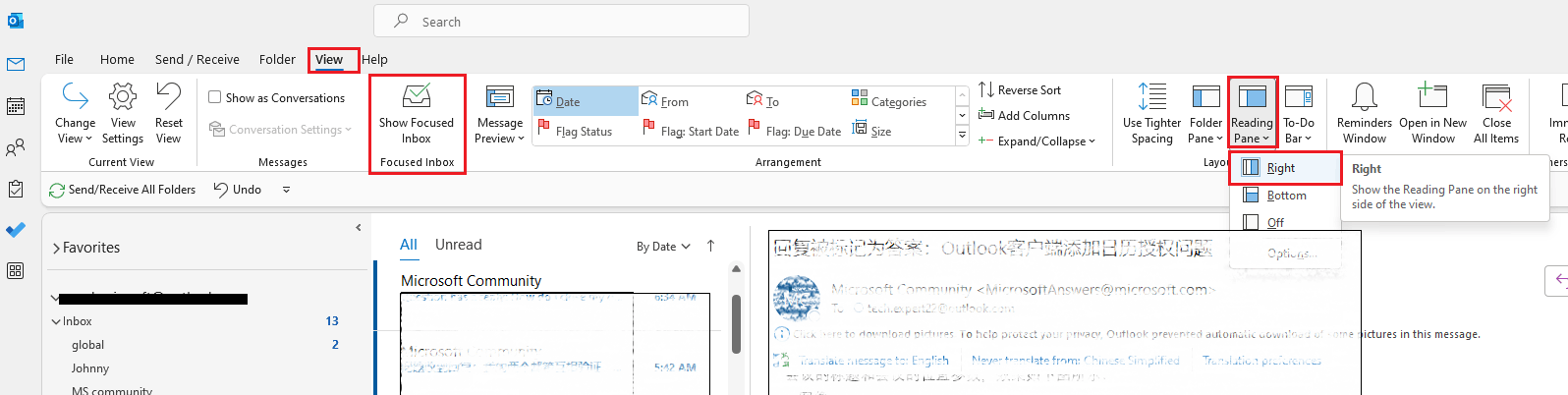
Task: Collapse the Inbox folder tree
Action: tap(56, 321)
